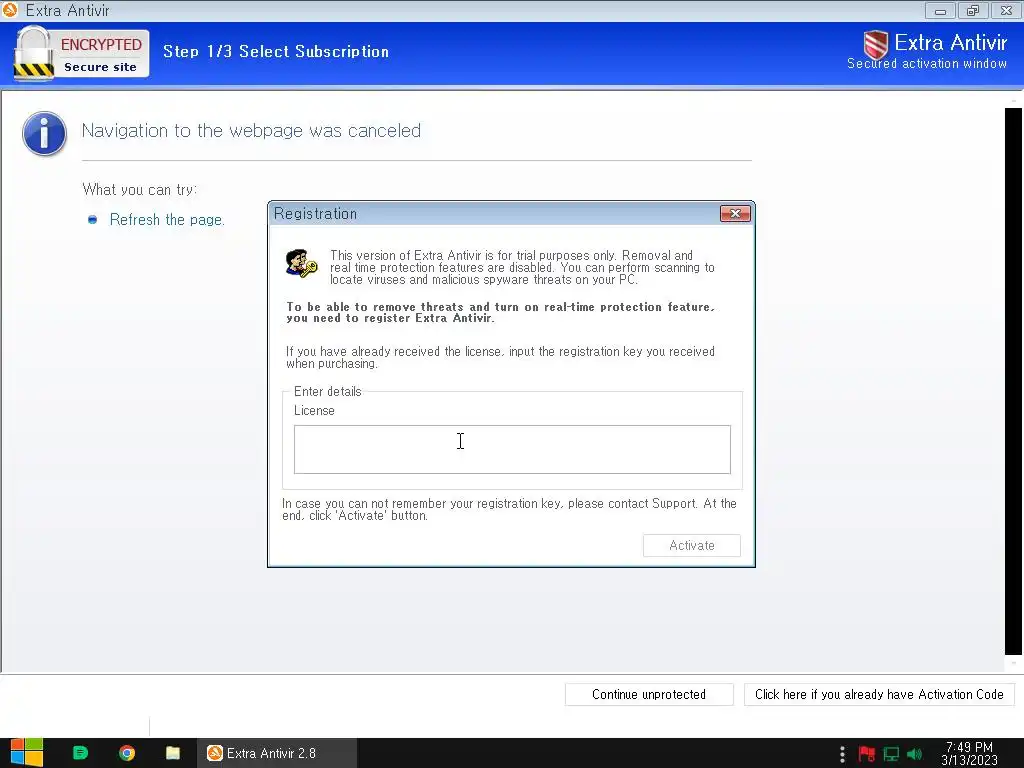Minimize the Extra Antivir window
This screenshot has width=1024, height=768.
[940, 10]
